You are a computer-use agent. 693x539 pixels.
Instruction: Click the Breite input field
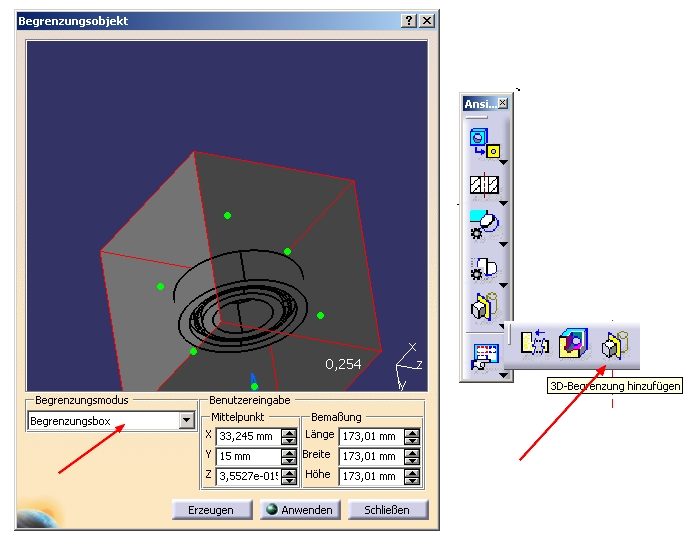tap(371, 456)
